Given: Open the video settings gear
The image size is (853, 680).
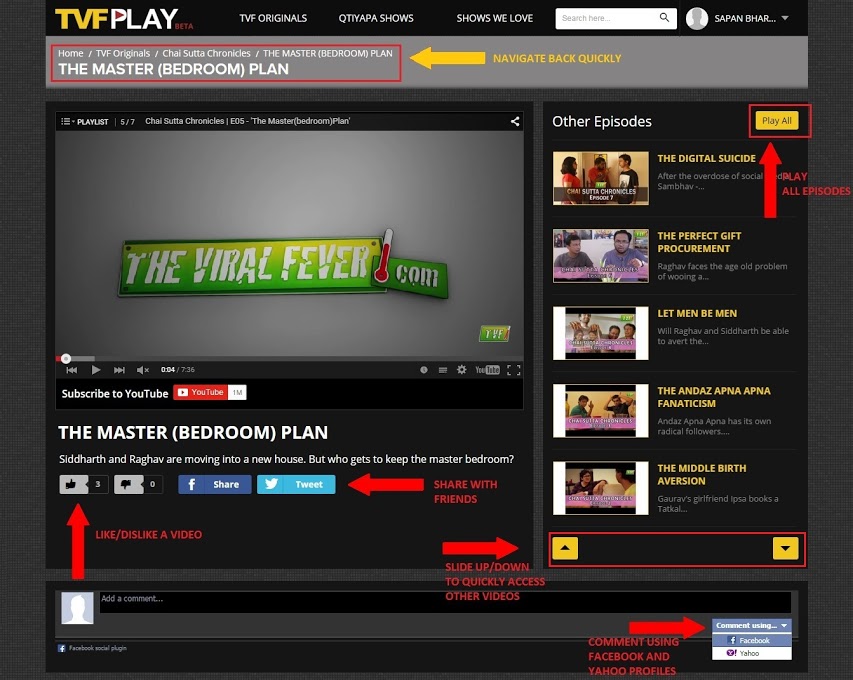Looking at the screenshot, I should pyautogui.click(x=461, y=370).
